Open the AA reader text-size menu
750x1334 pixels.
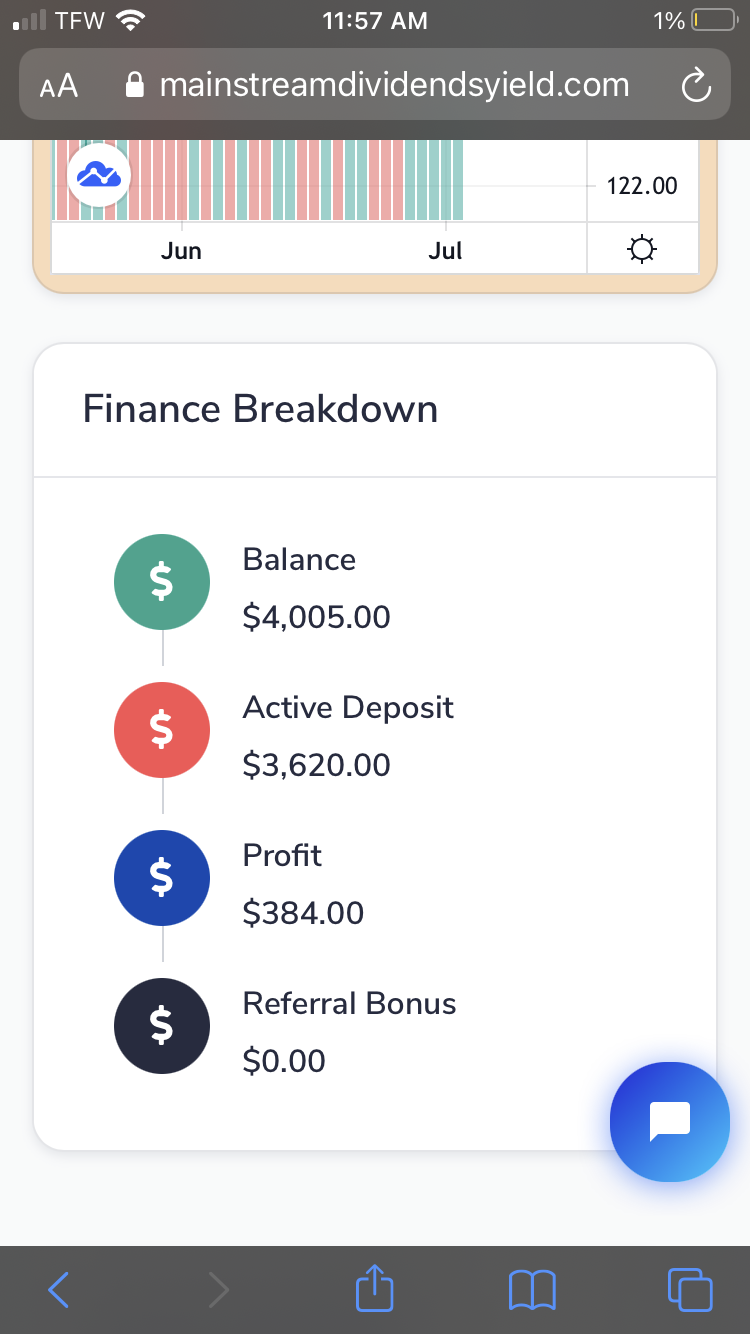point(59,86)
